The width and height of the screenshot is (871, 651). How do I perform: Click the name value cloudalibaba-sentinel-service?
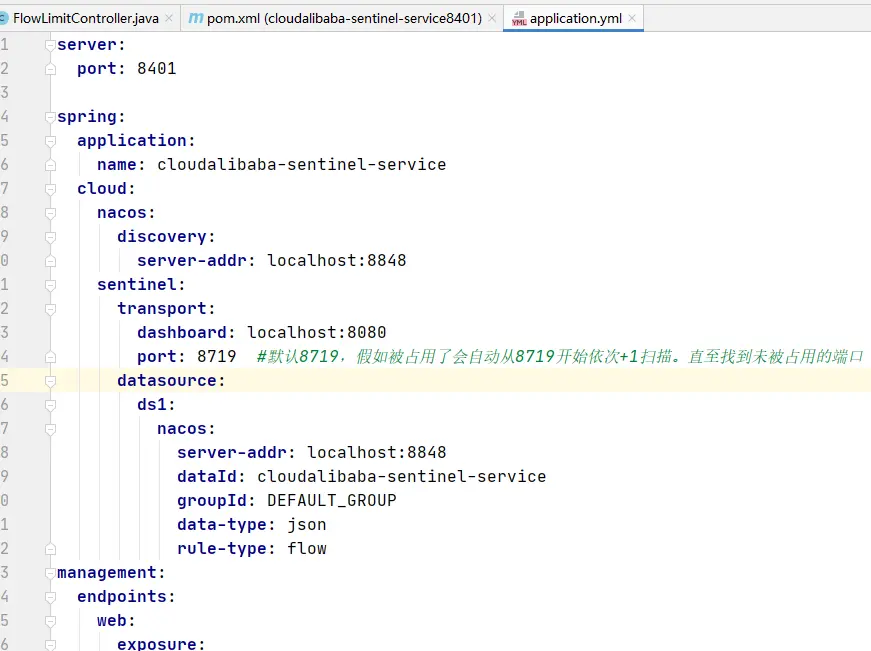coord(302,164)
